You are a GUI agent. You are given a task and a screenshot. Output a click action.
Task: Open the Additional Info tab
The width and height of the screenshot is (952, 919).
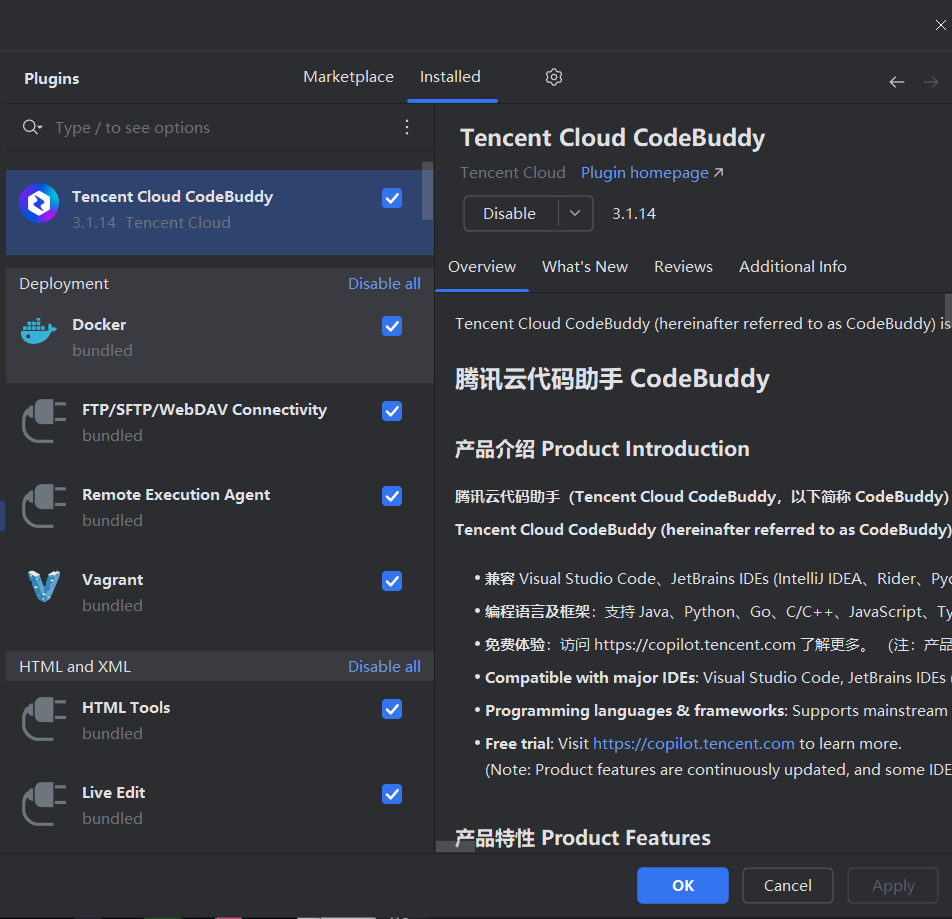click(x=792, y=266)
